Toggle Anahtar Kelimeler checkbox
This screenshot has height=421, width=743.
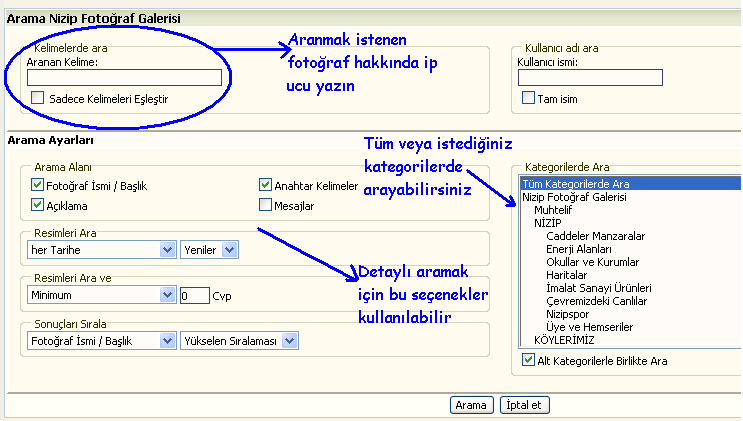[265, 185]
